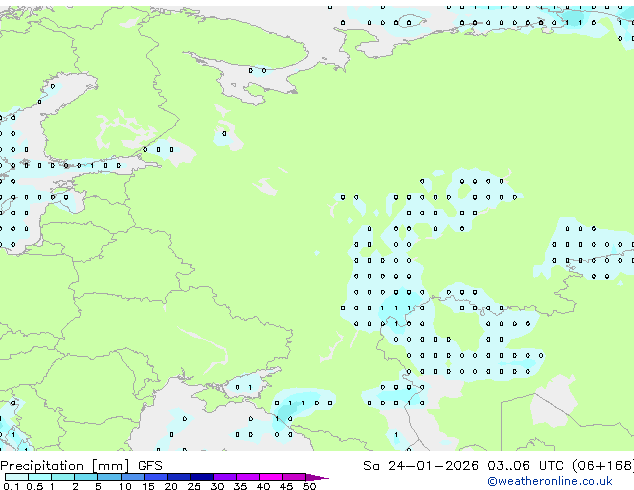Image resolution: width=634 pixels, height=490 pixels.
Task: Click the above-50 mm legend arrow tip
Action: 317,478
